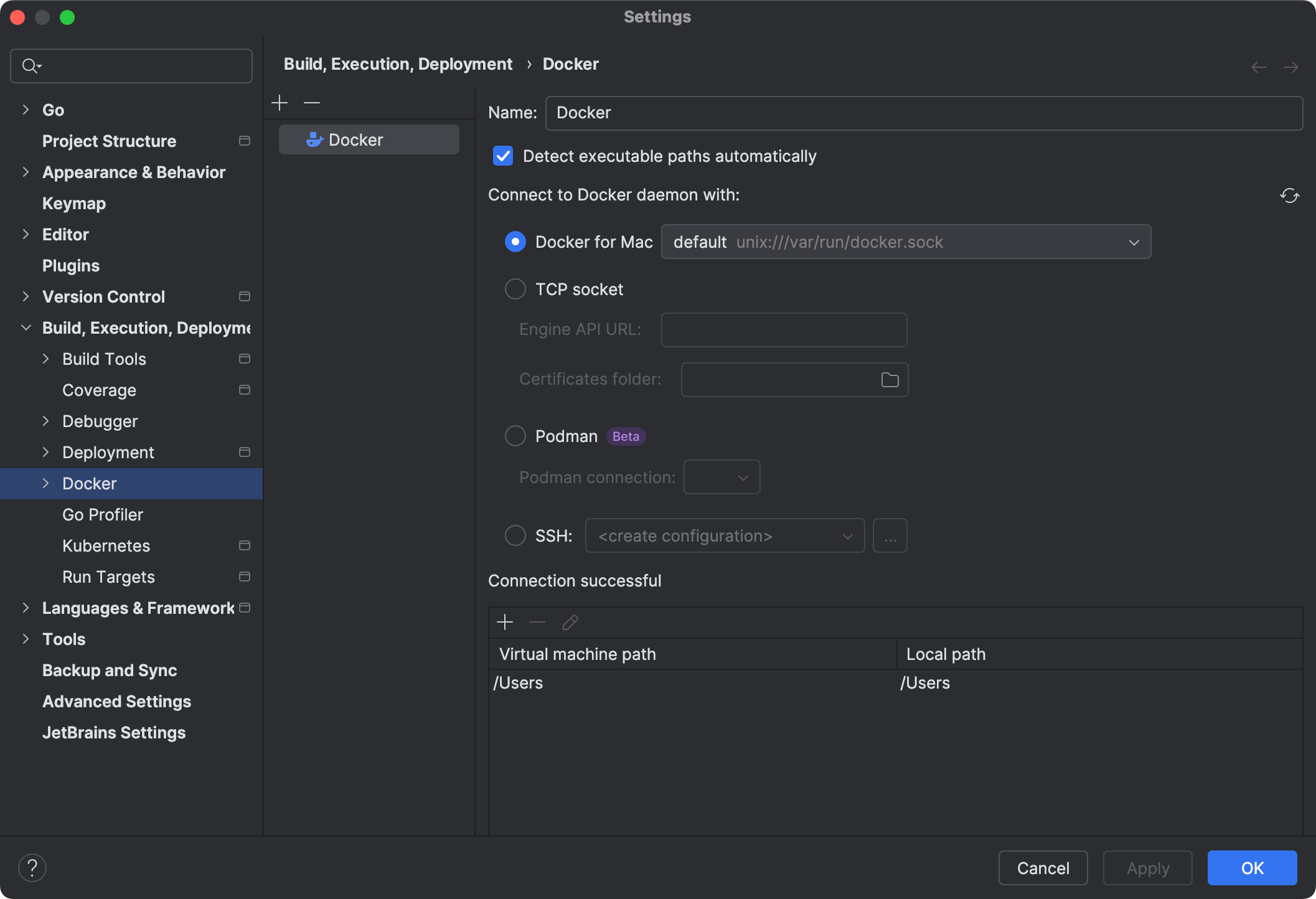
Task: Click the add path mapping plus icon
Action: (505, 622)
